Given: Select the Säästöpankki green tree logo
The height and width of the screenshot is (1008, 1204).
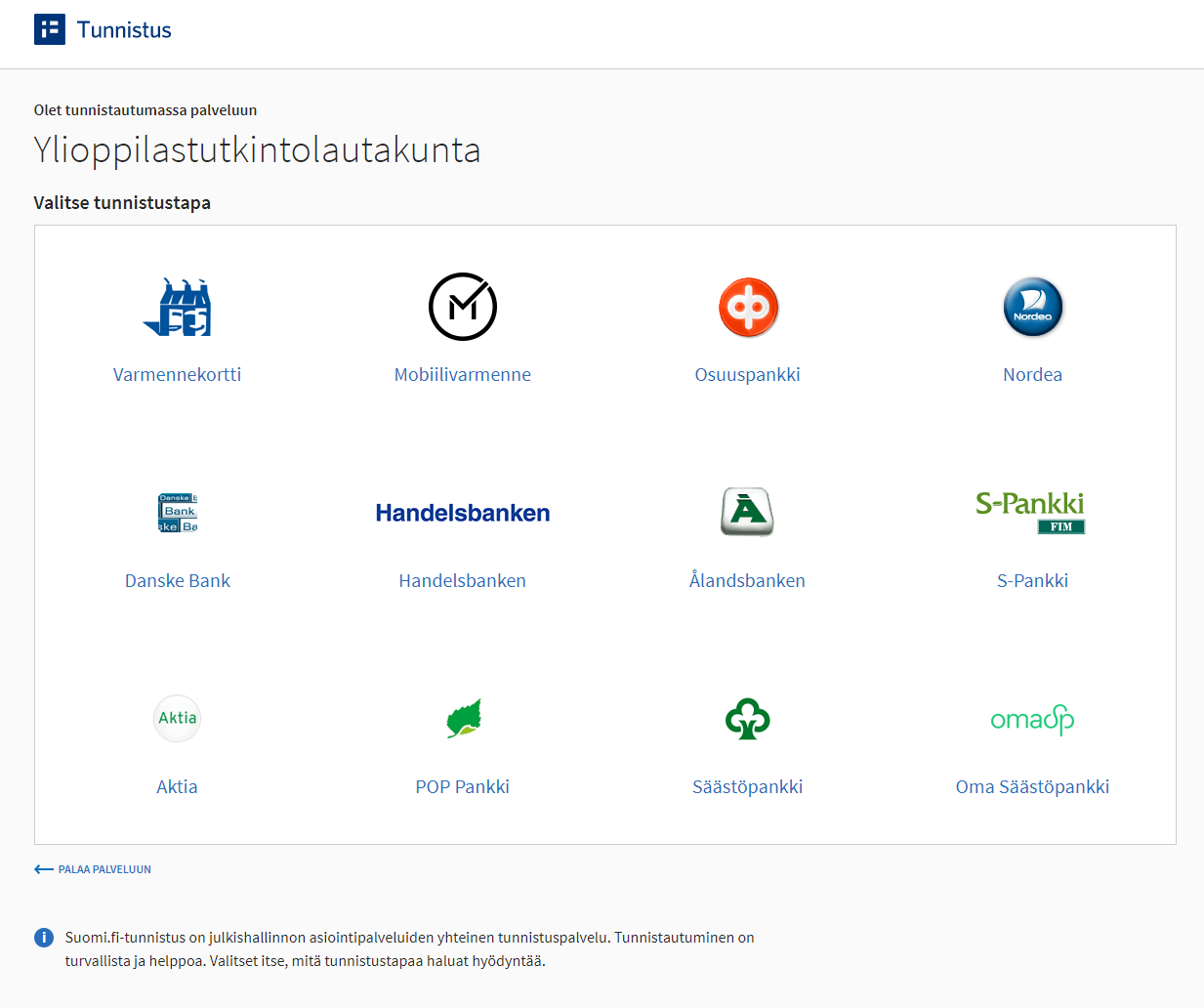Looking at the screenshot, I should [748, 719].
